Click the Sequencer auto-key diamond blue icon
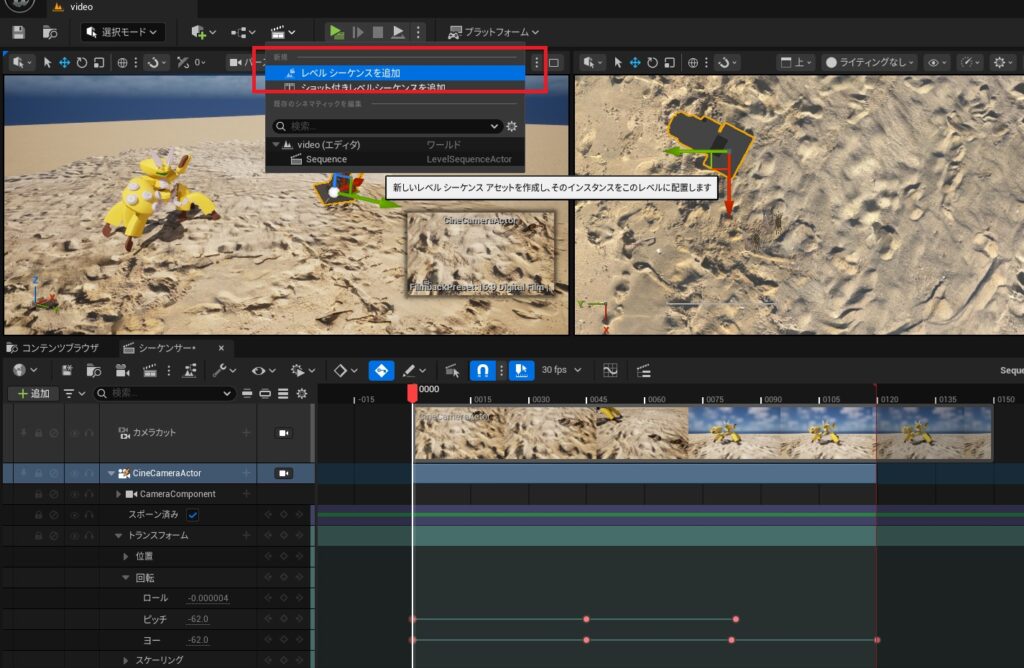The image size is (1024, 668). click(381, 370)
